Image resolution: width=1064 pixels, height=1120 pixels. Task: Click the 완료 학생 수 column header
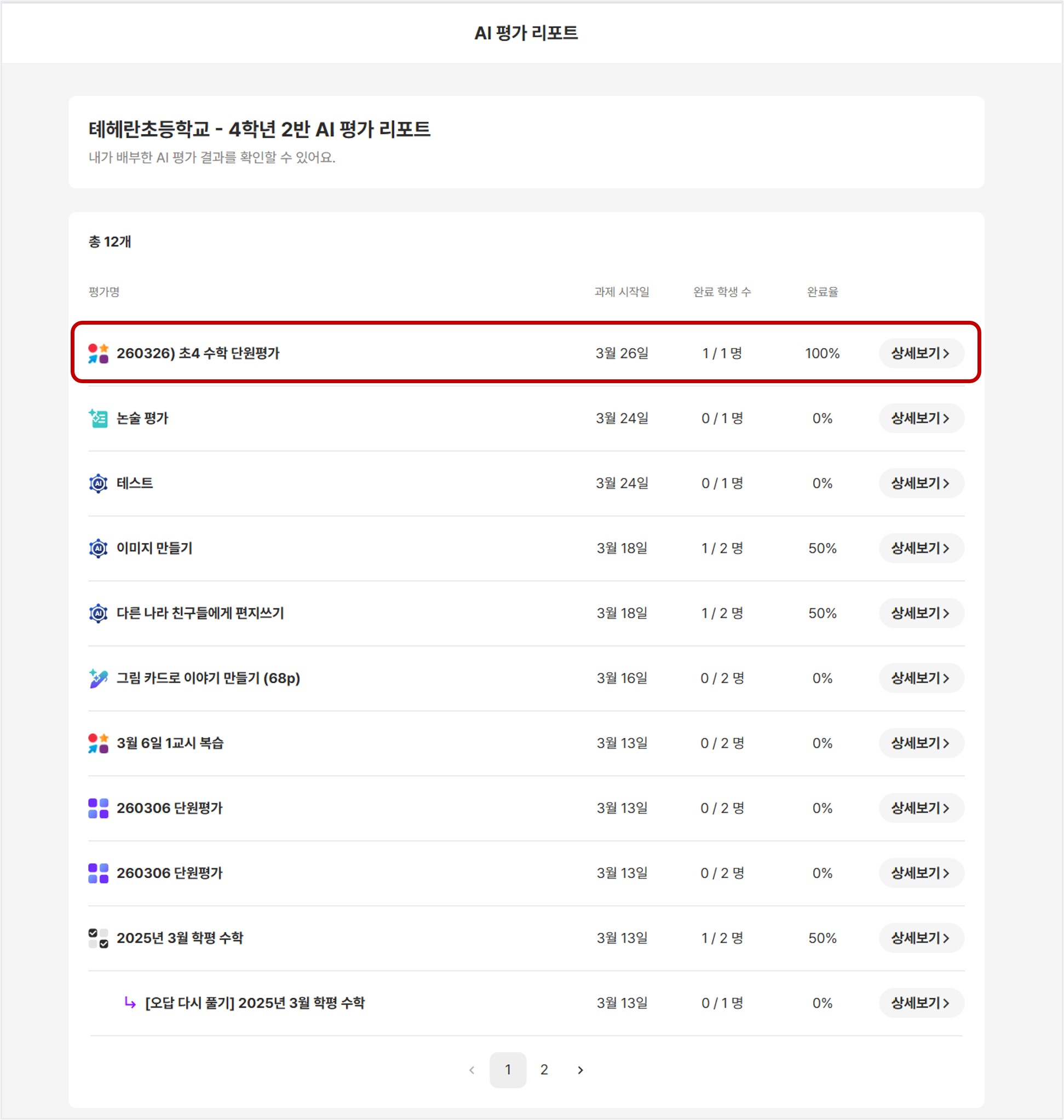click(x=722, y=292)
